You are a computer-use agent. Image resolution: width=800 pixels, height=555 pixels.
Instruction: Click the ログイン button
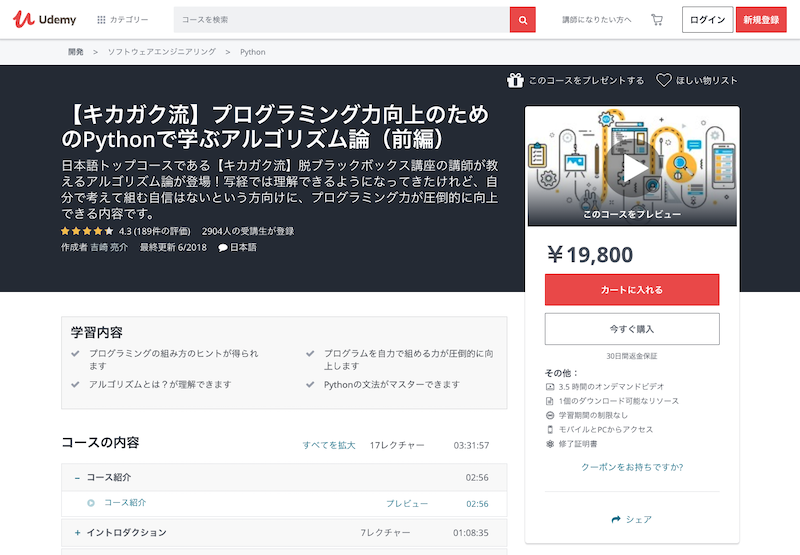point(707,19)
